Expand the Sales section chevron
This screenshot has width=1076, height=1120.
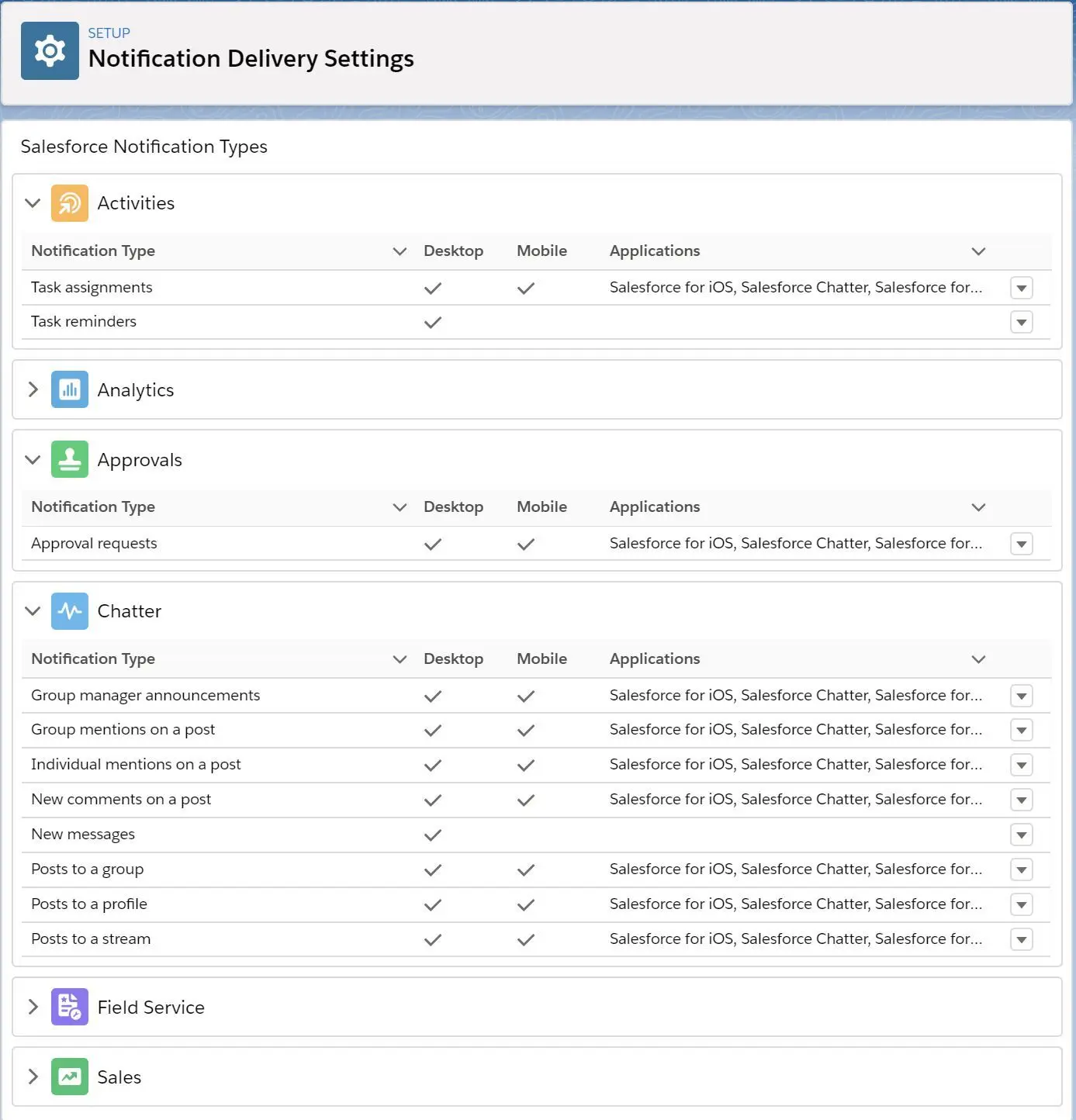pyautogui.click(x=33, y=1077)
